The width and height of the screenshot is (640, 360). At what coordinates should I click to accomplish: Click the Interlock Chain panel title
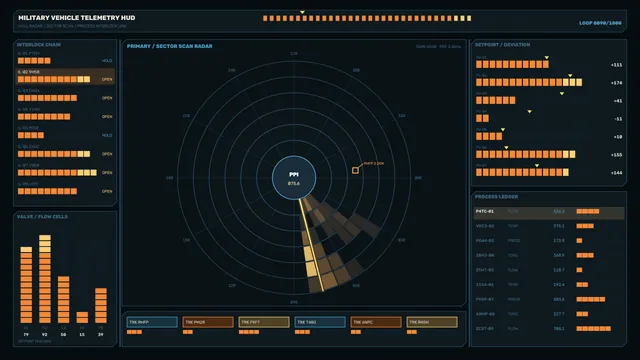pos(39,44)
